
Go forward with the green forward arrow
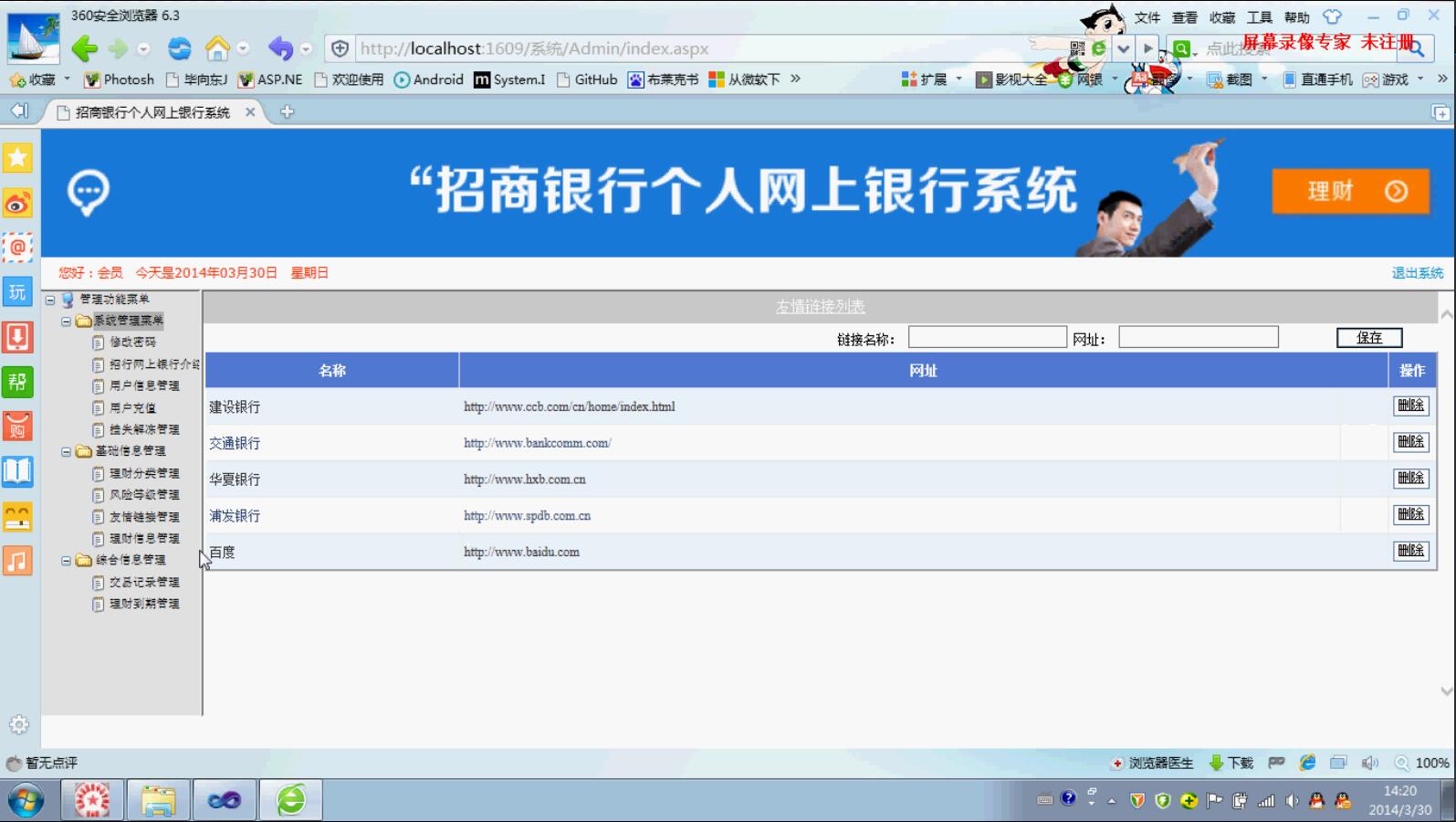[x=118, y=48]
